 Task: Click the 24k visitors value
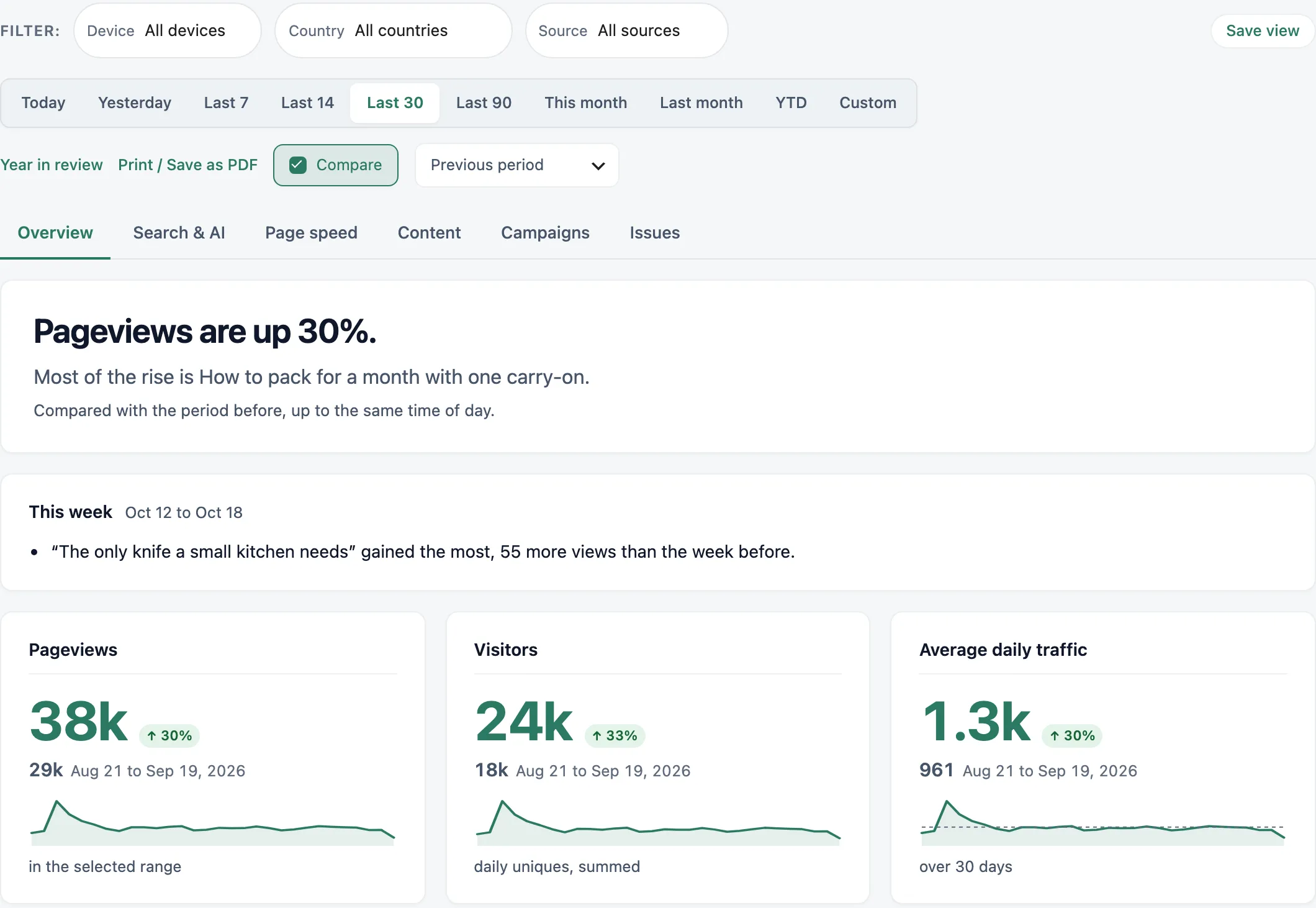(x=524, y=721)
